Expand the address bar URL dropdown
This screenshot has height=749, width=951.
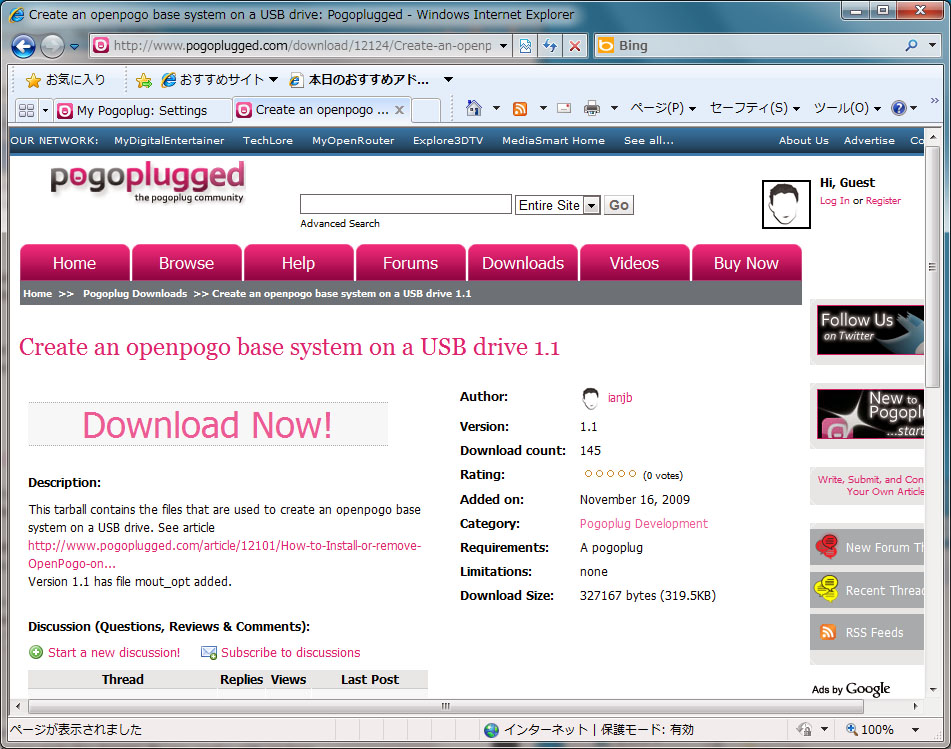(x=503, y=46)
